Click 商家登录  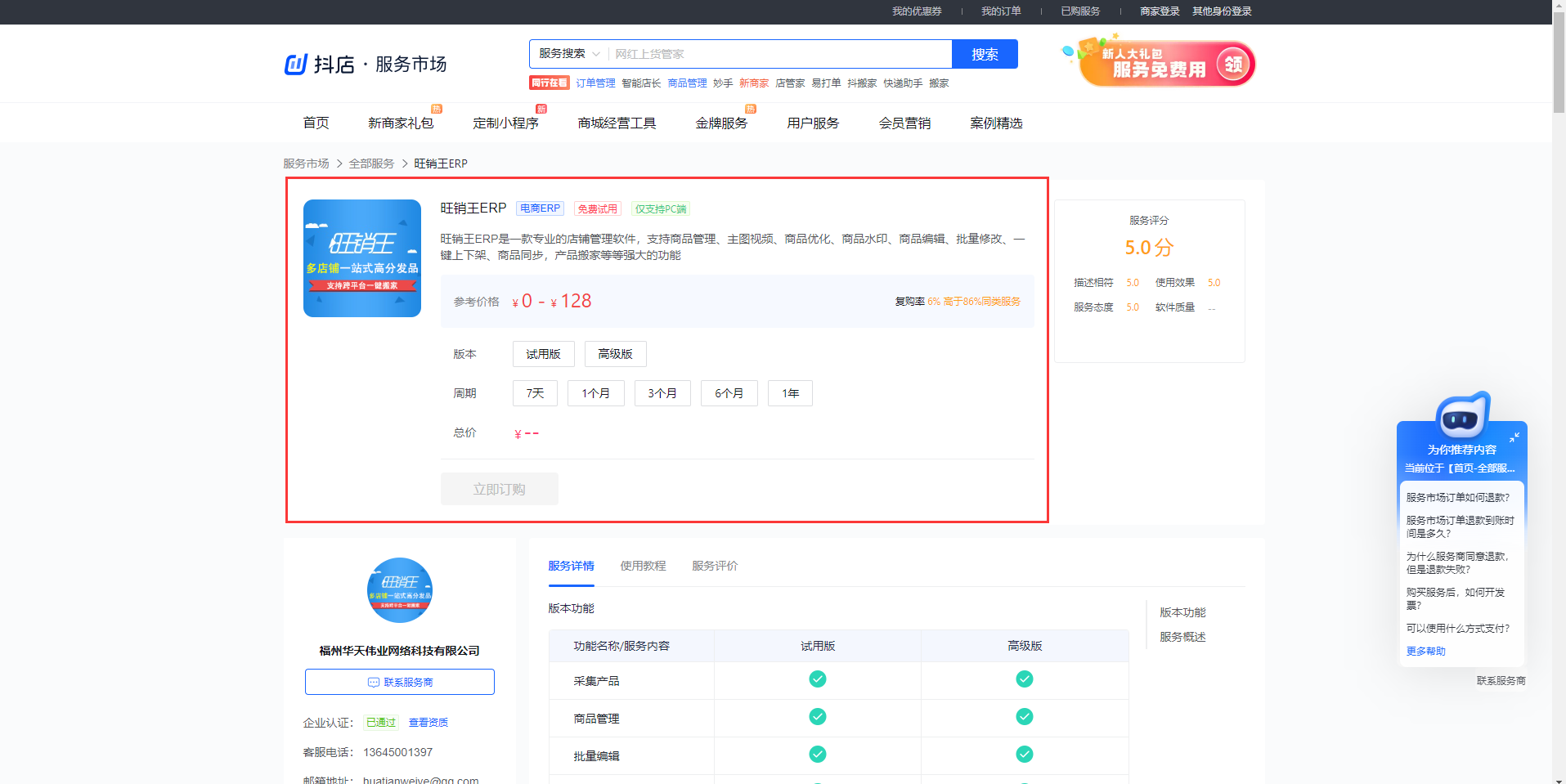point(1160,11)
